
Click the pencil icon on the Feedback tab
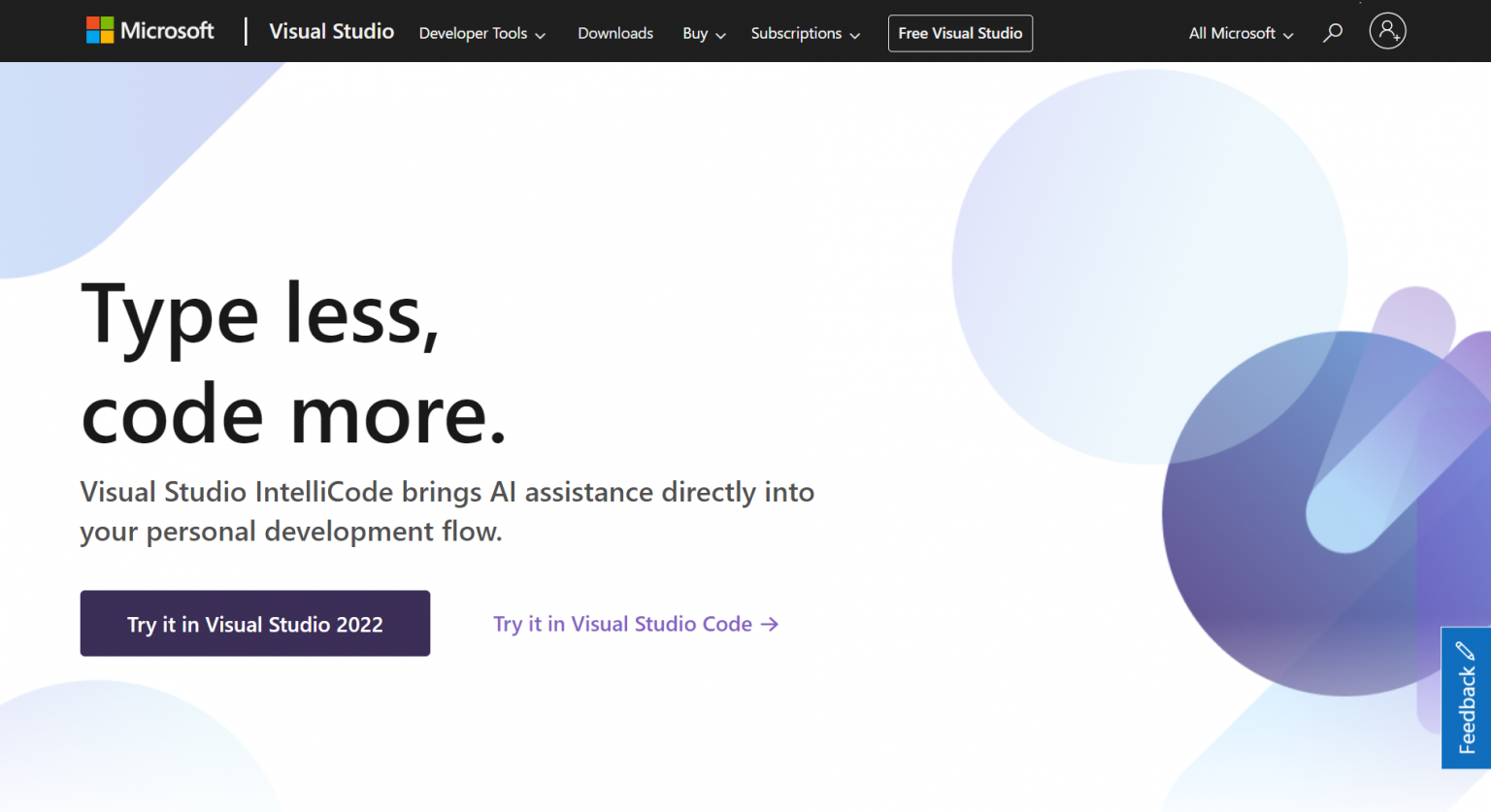[1464, 650]
